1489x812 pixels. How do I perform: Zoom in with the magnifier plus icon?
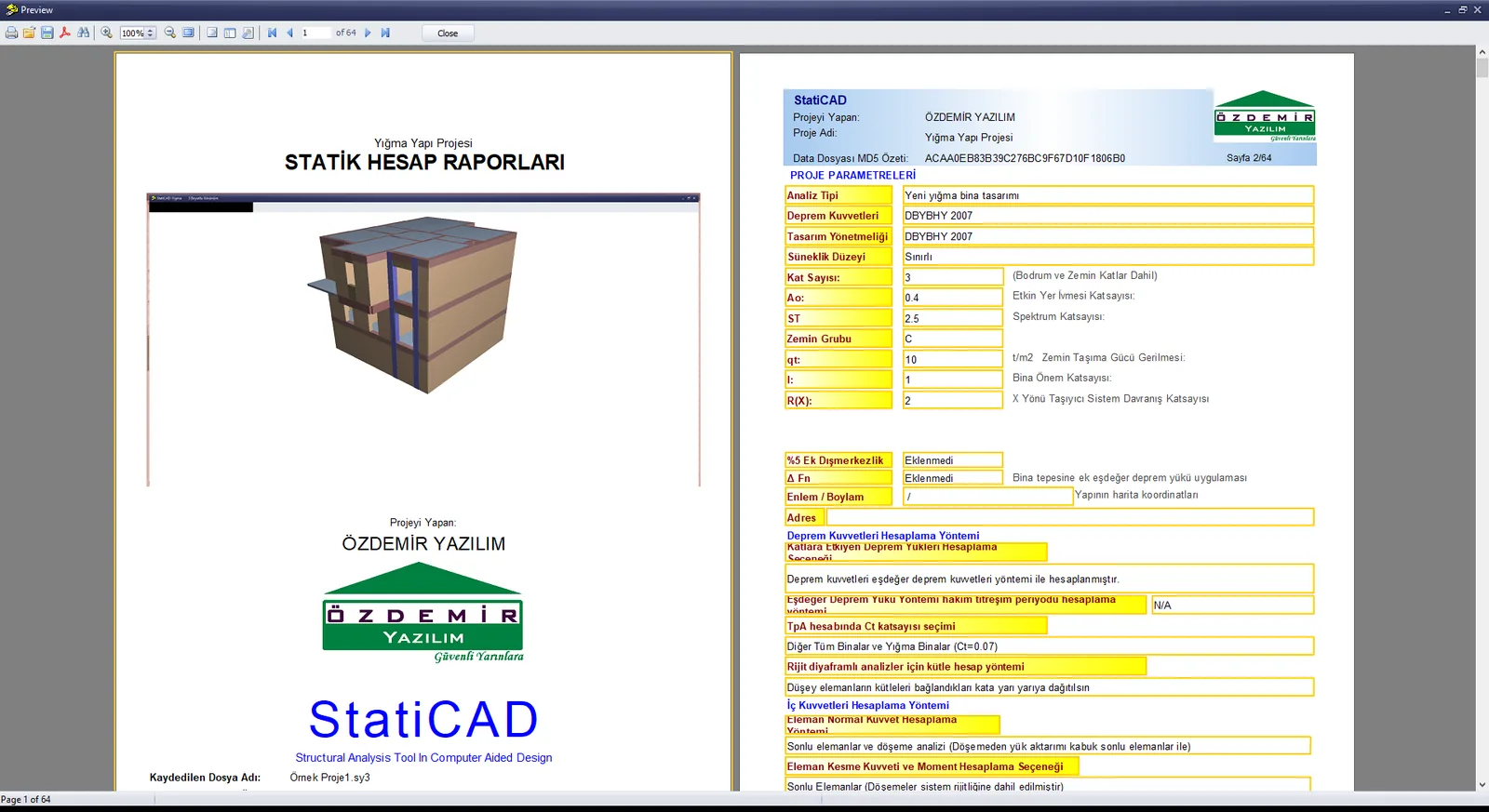coord(107,33)
